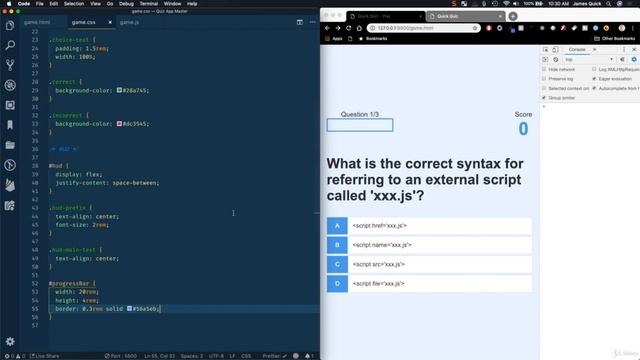Screen dimensions: 640x360
Task: Open the Search view in VS Code
Action: [x=10, y=45]
